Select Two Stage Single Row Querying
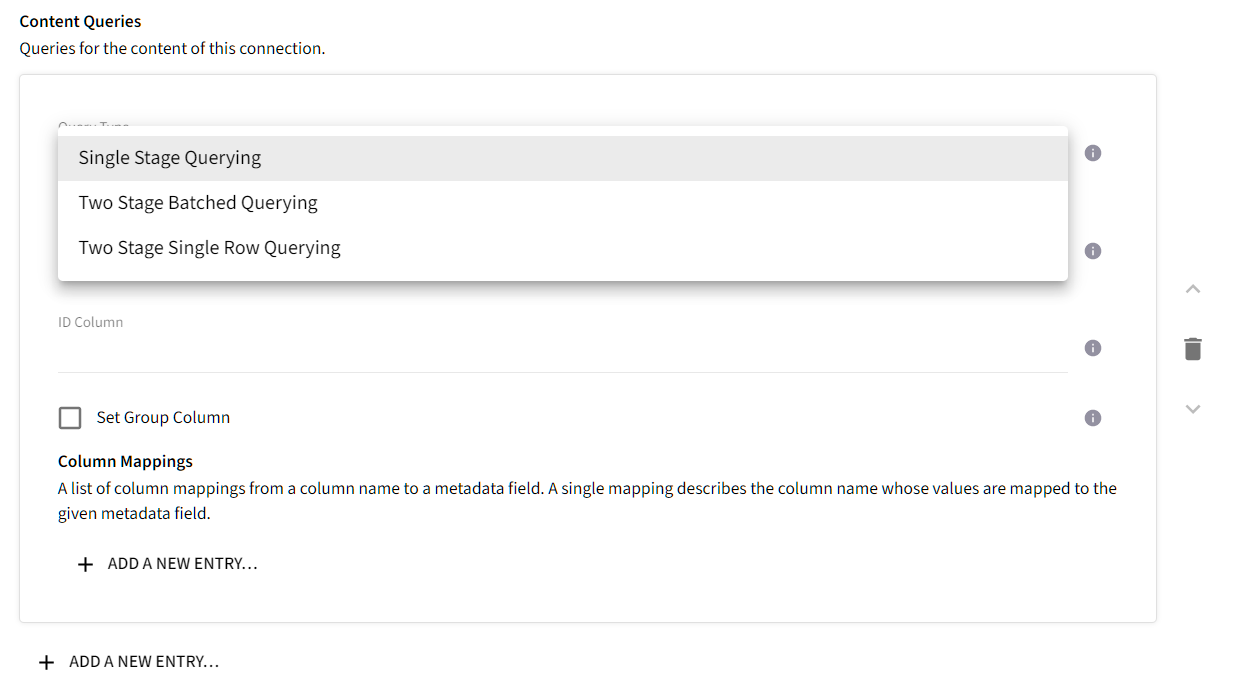Screen dimensions: 1233x691 click(209, 247)
